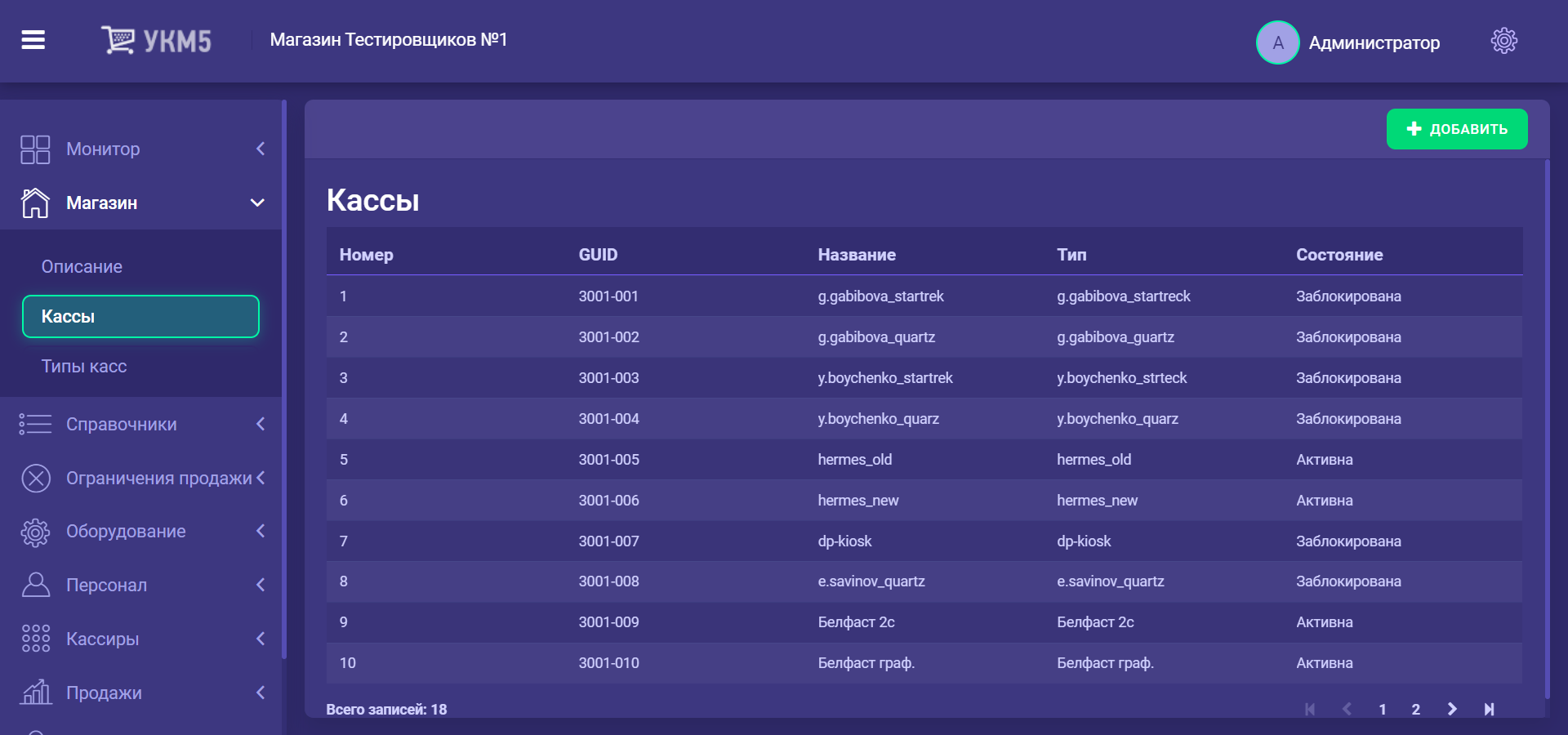This screenshot has height=735, width=1568.
Task: Select cell 3001-001 in GUID column
Action: (608, 296)
